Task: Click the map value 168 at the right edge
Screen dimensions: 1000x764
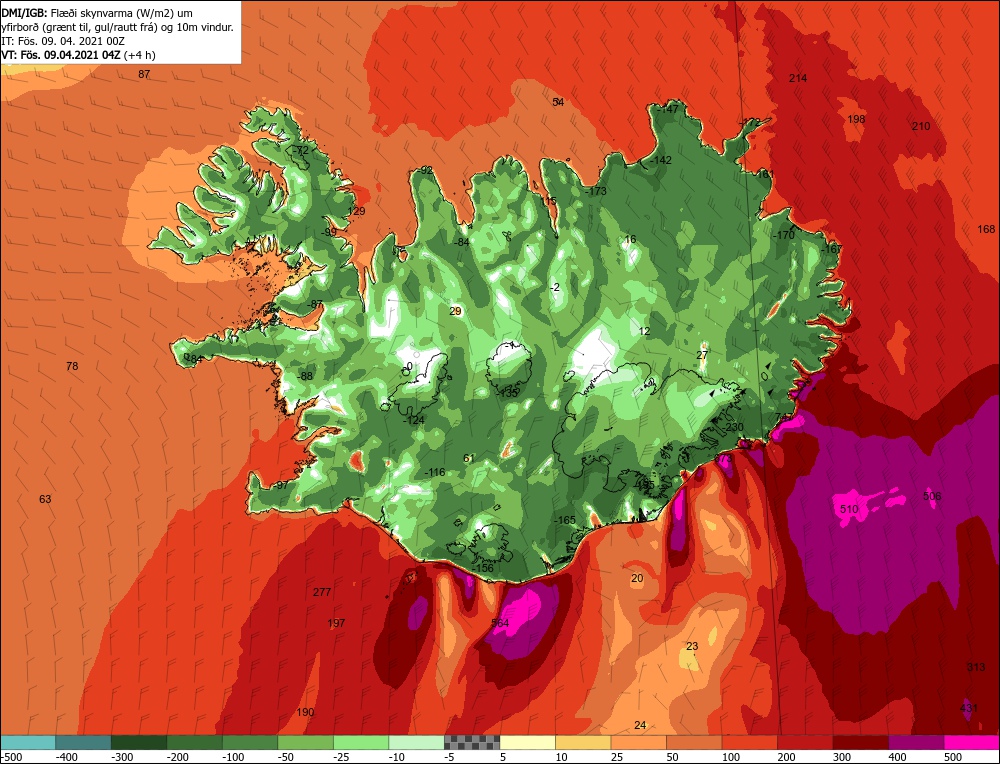Action: [986, 229]
